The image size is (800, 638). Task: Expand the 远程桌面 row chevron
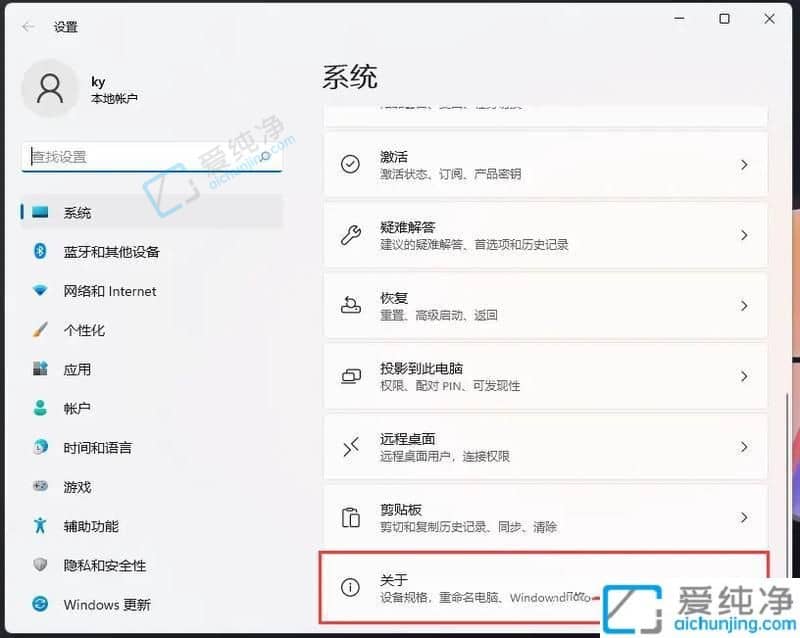[x=744, y=447]
